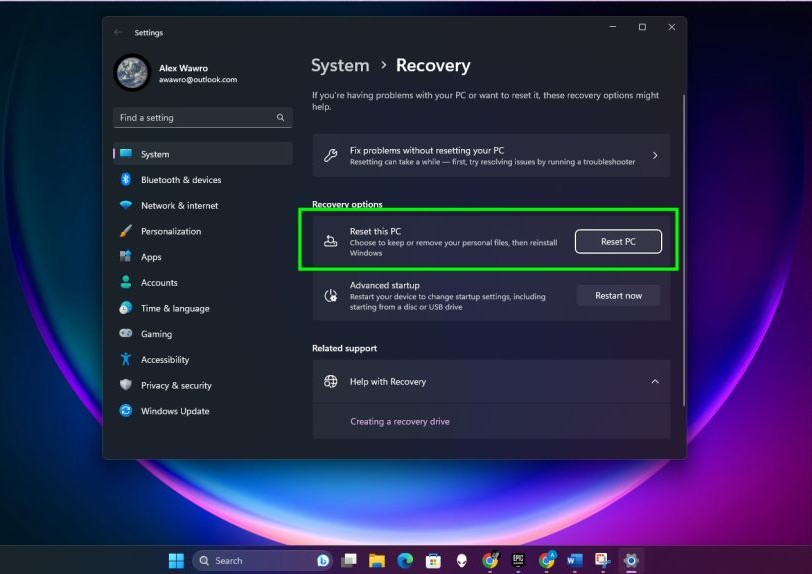Open the Fix problems chevron arrow
This screenshot has height=574, width=812.
coord(655,155)
